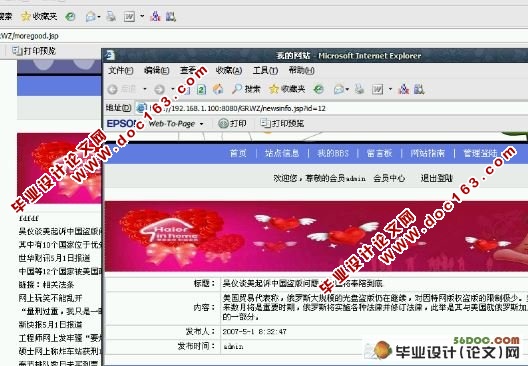This screenshot has width=528, height=366.
Task: Click 管理登陆 navigation link
Action: click(x=480, y=154)
